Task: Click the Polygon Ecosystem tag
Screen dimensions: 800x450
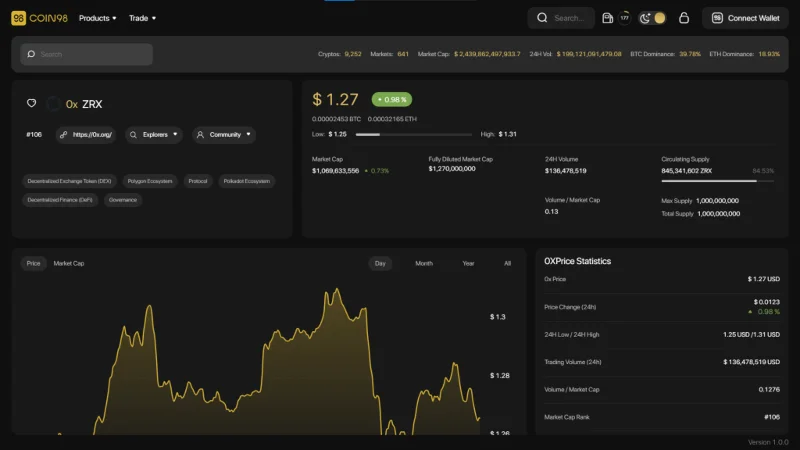Action: pyautogui.click(x=150, y=181)
